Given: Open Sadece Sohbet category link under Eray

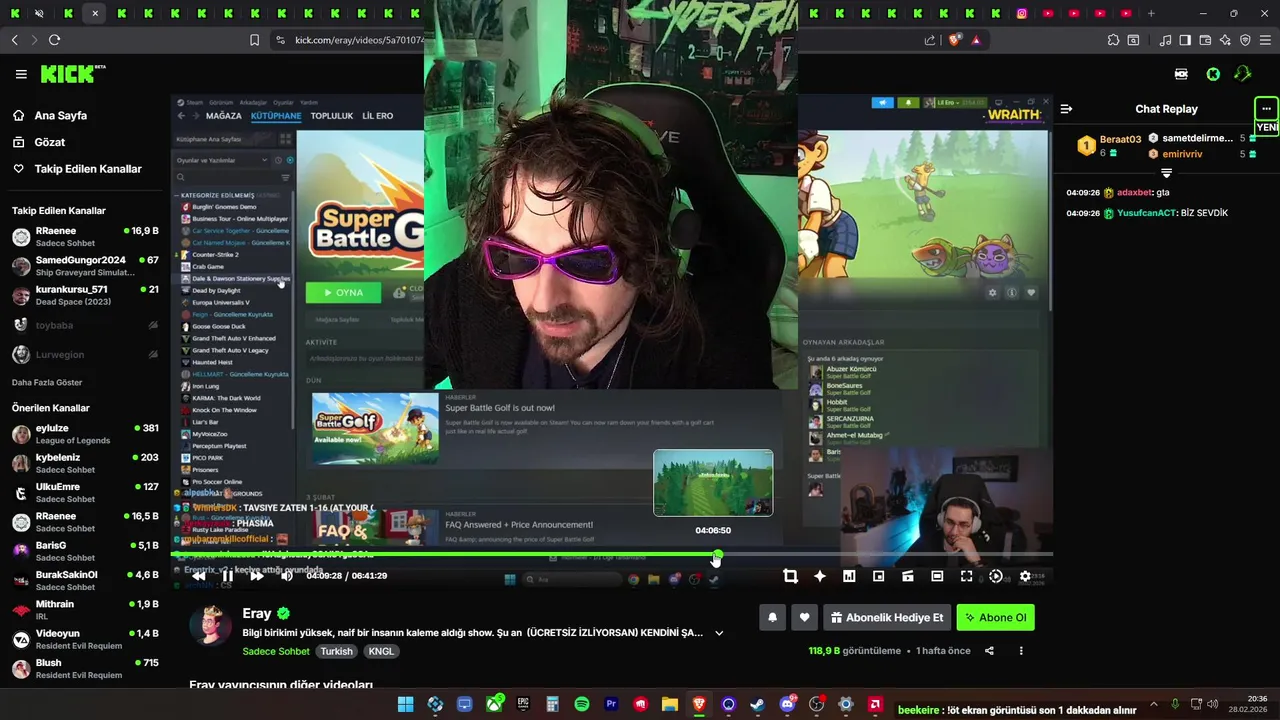Looking at the screenshot, I should [x=276, y=651].
